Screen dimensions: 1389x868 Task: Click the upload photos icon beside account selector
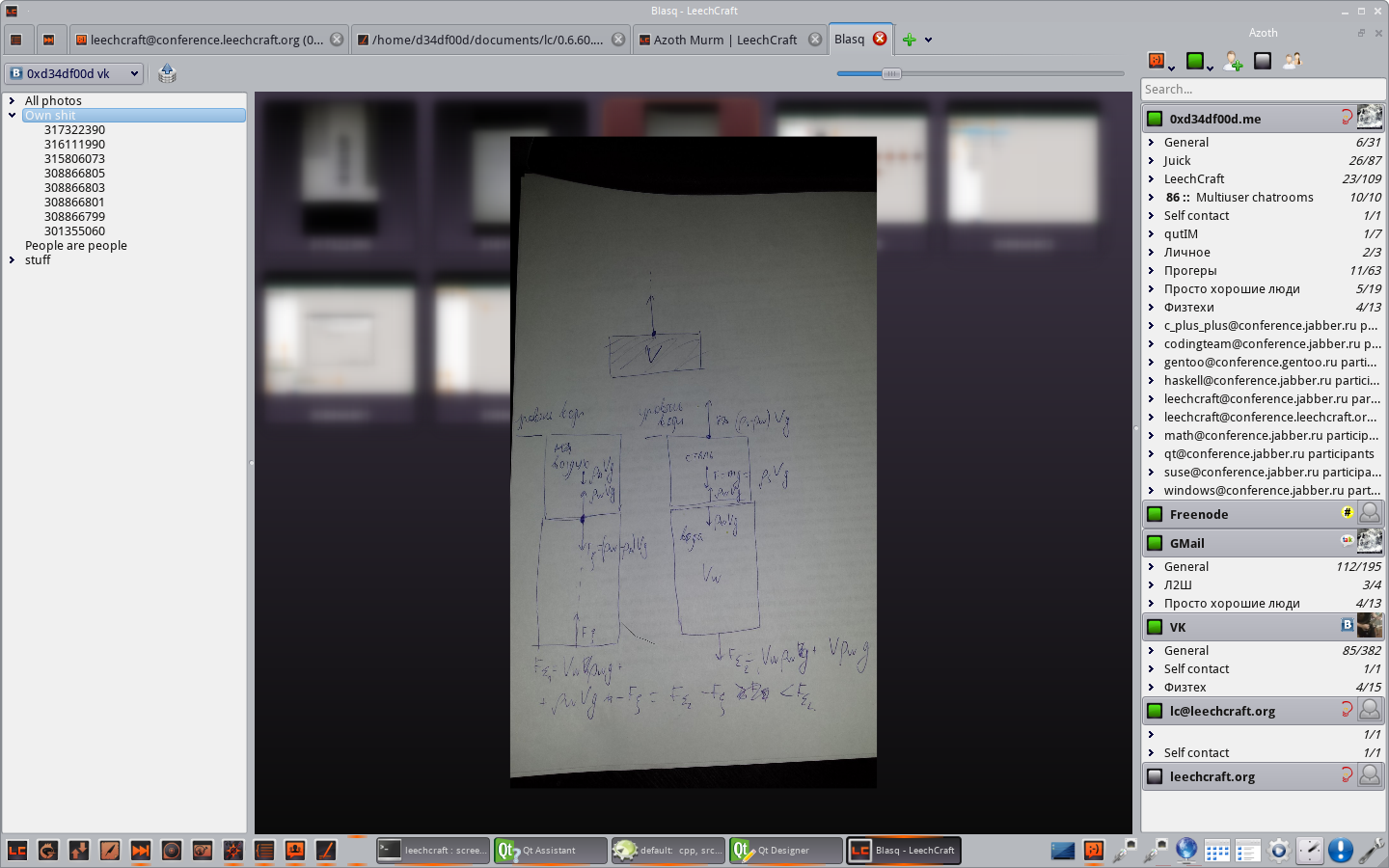(x=167, y=73)
